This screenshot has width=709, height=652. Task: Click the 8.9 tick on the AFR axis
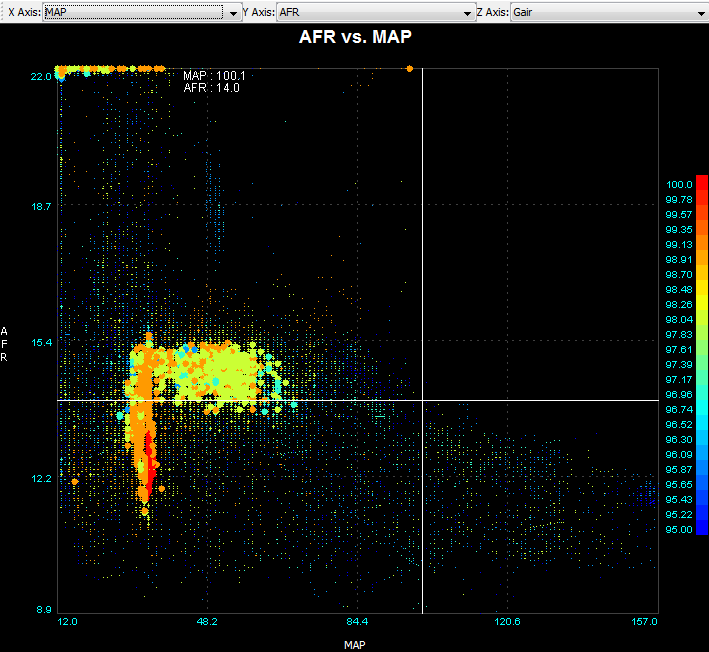click(44, 610)
